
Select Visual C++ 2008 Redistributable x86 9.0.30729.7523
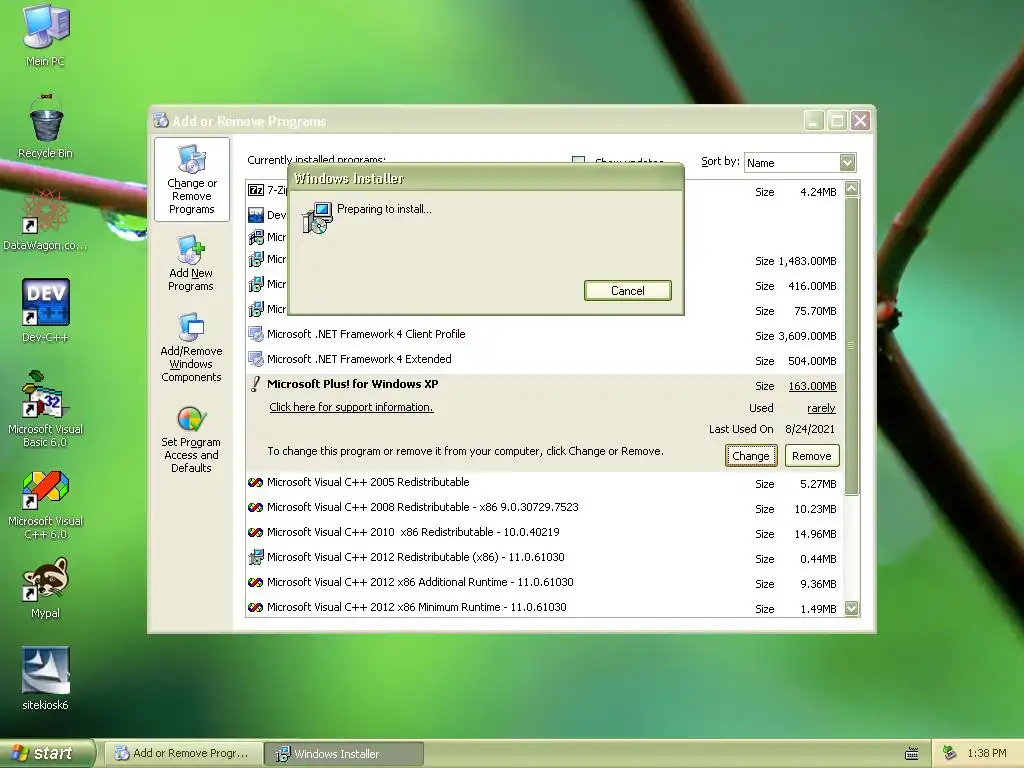tap(545, 508)
